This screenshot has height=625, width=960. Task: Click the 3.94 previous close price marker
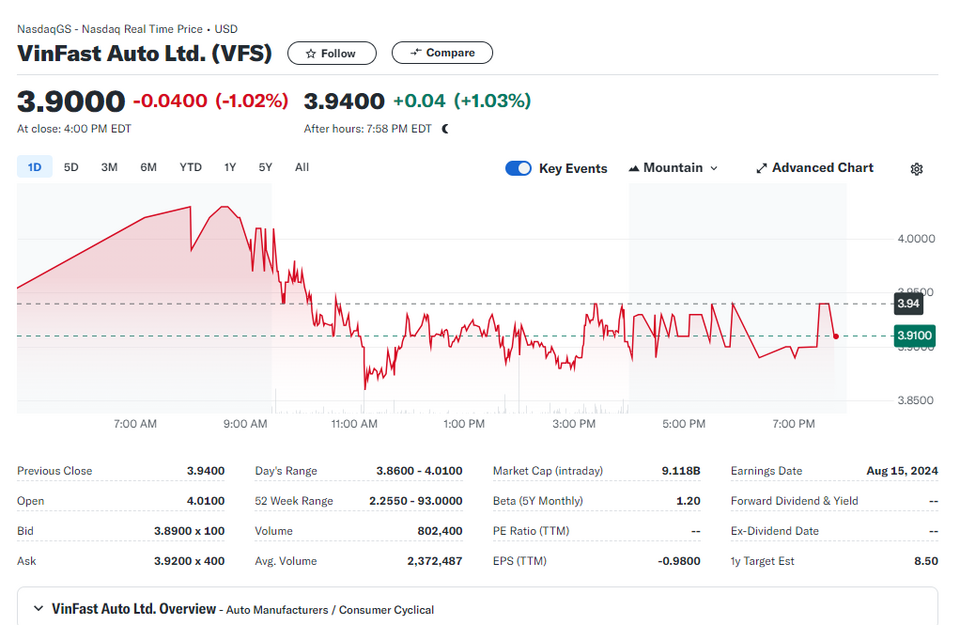[908, 304]
